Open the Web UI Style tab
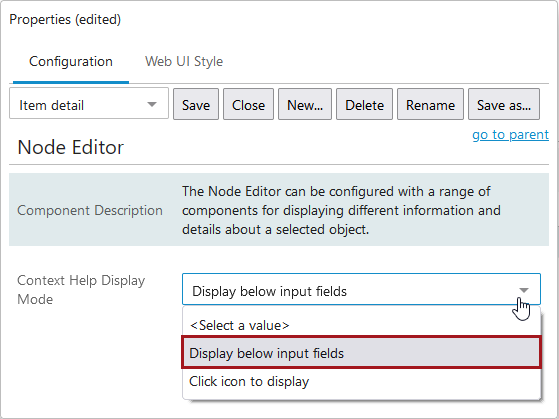559x419 pixels. click(184, 62)
